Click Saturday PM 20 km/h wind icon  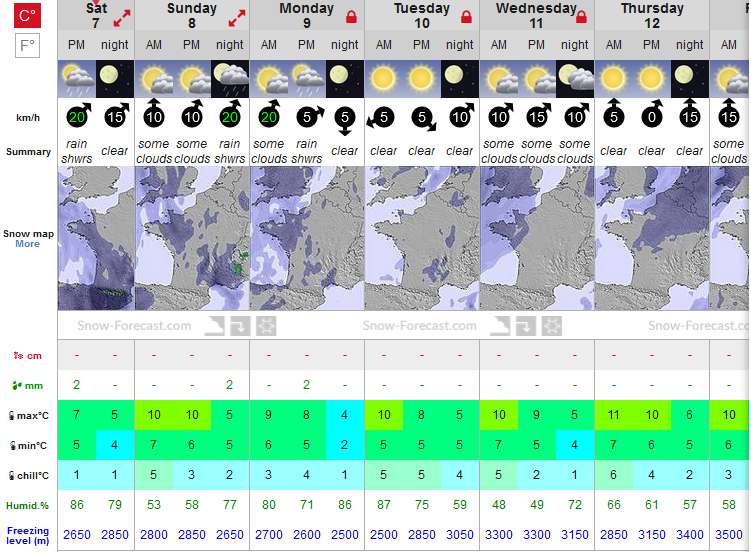(78, 116)
